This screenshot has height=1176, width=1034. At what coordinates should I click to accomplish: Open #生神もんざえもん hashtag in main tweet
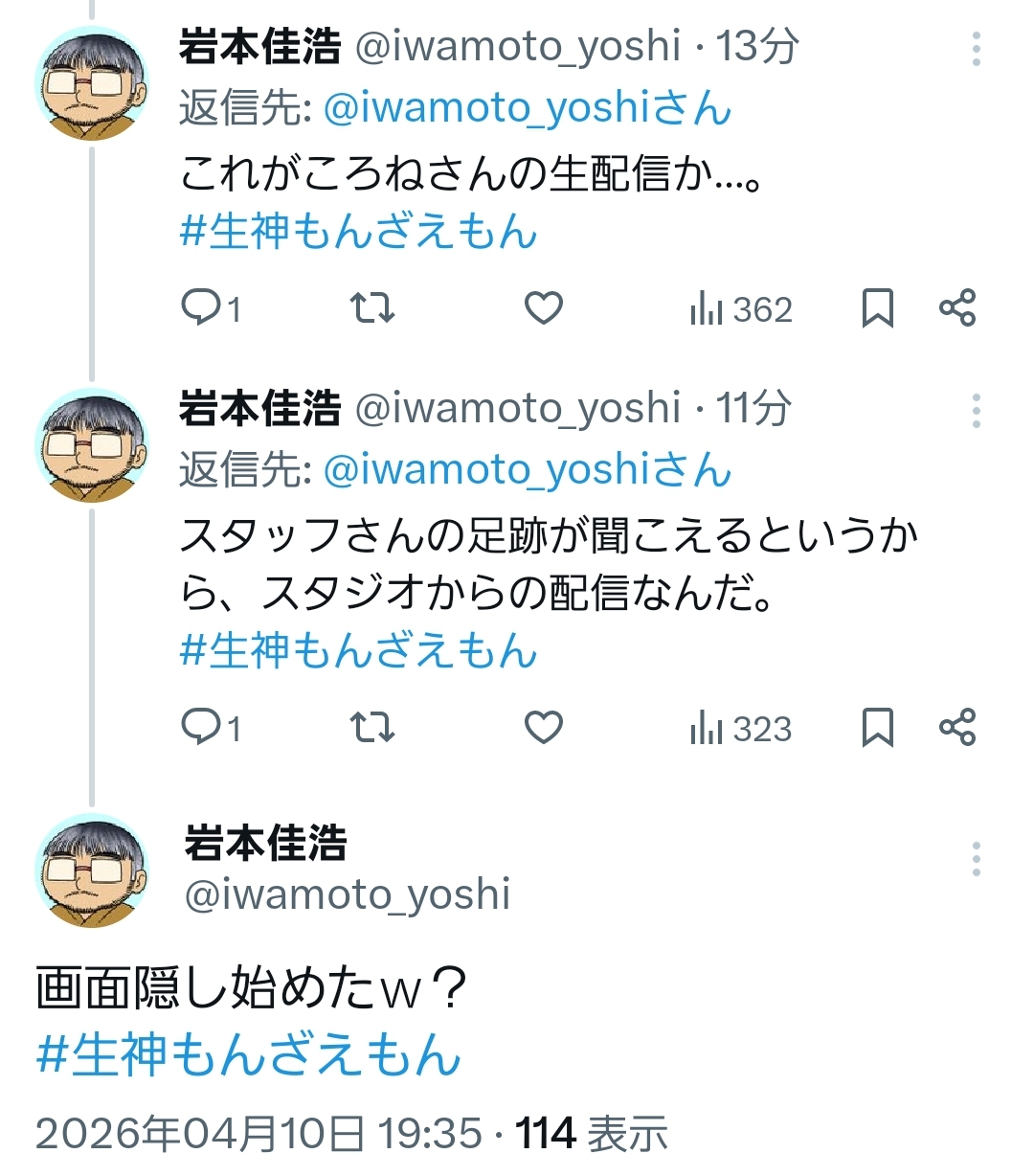coord(249,1054)
